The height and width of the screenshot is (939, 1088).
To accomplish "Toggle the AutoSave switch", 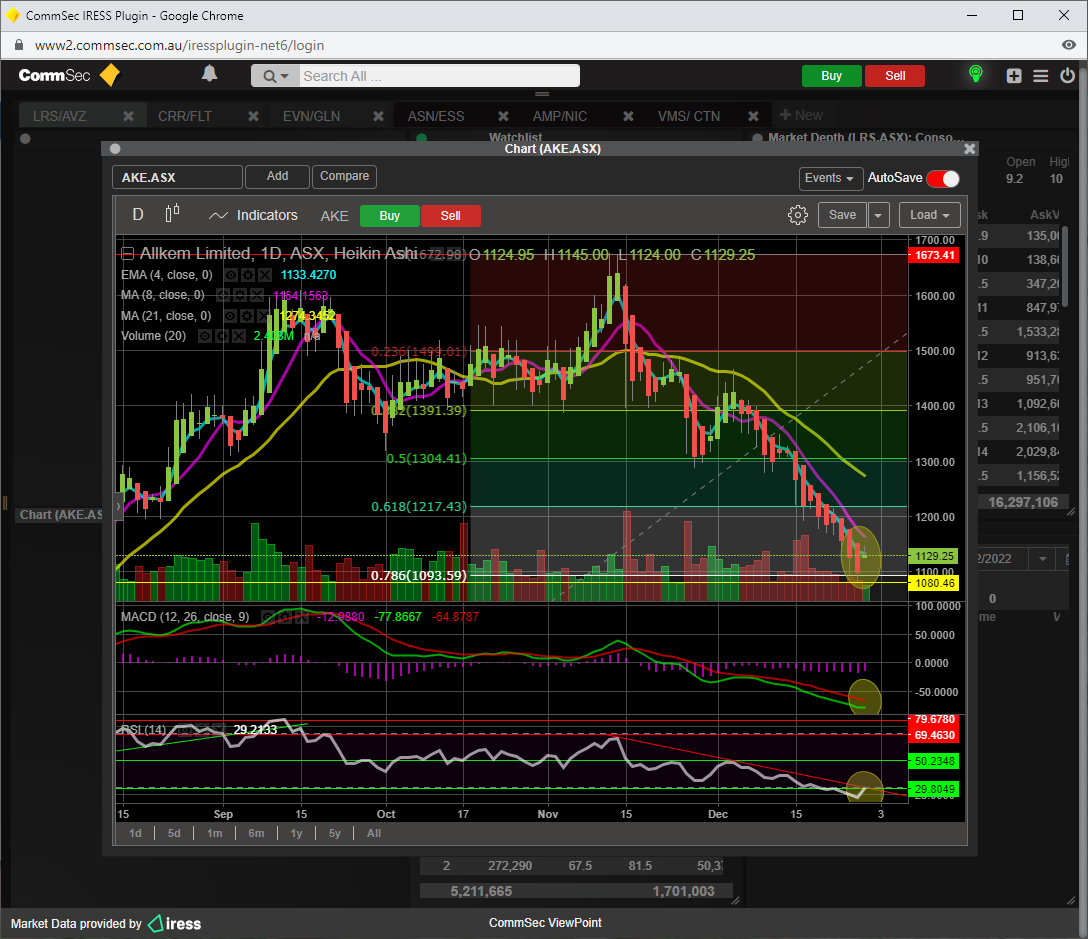I will pos(943,178).
